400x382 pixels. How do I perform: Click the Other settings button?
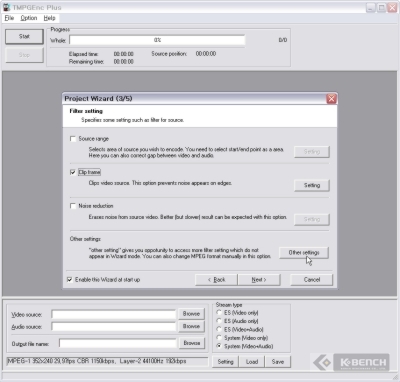[x=304, y=253]
